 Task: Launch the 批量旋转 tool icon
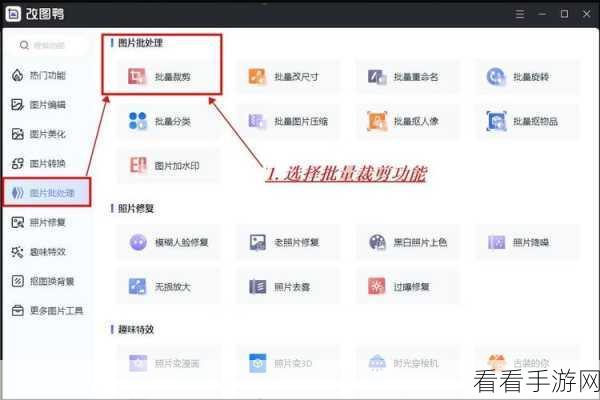[496, 77]
